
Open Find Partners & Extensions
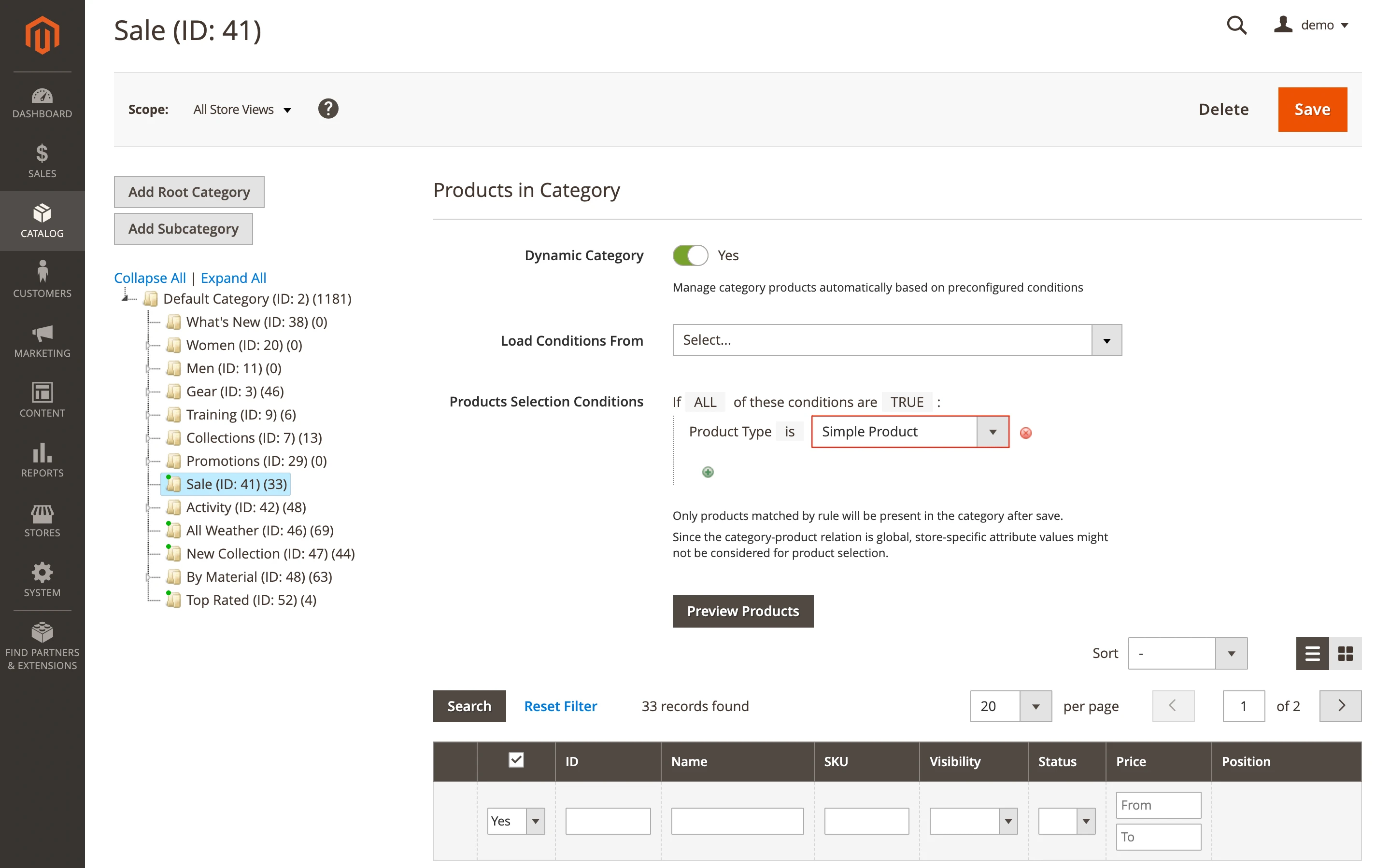(x=42, y=644)
